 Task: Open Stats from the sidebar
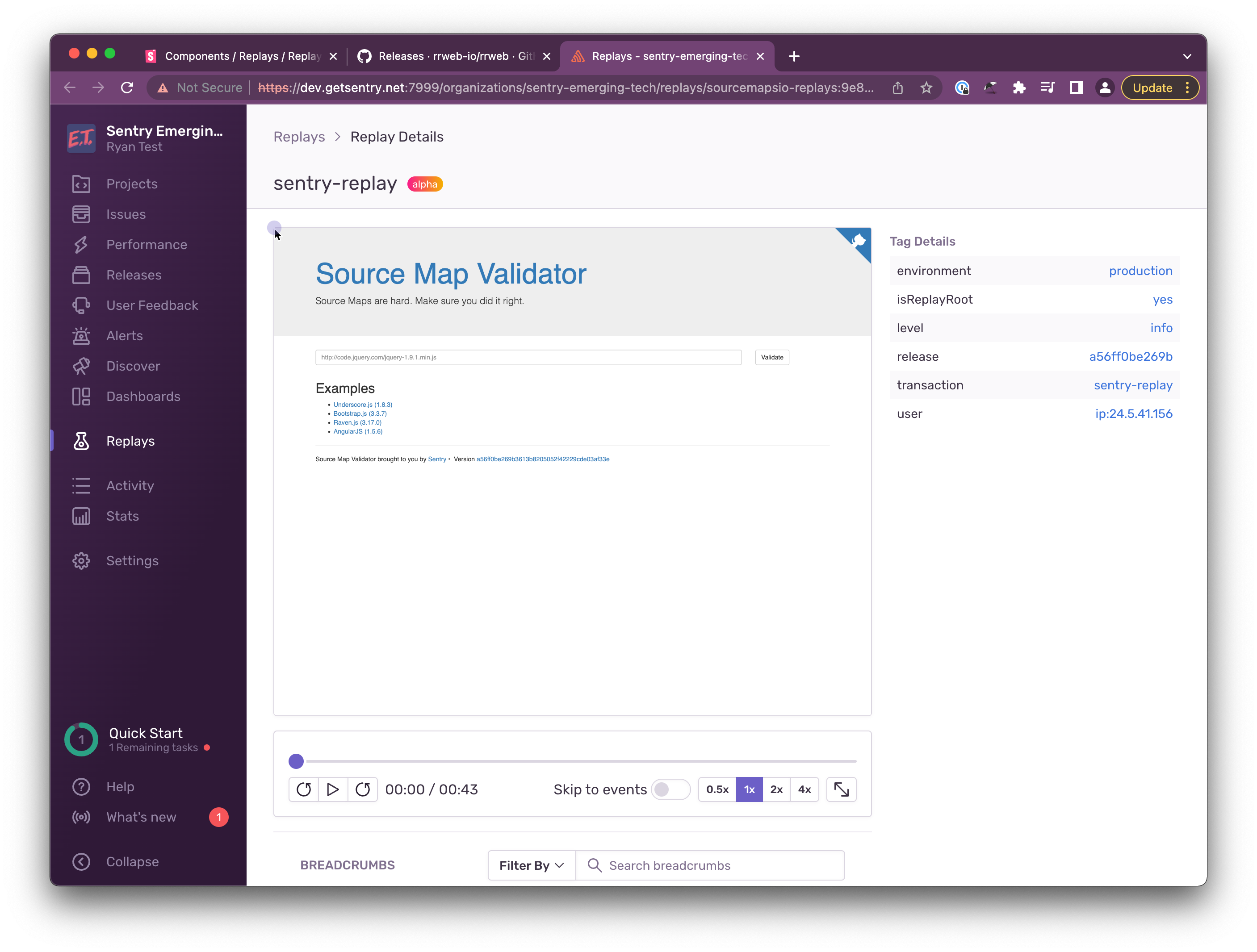click(82, 516)
